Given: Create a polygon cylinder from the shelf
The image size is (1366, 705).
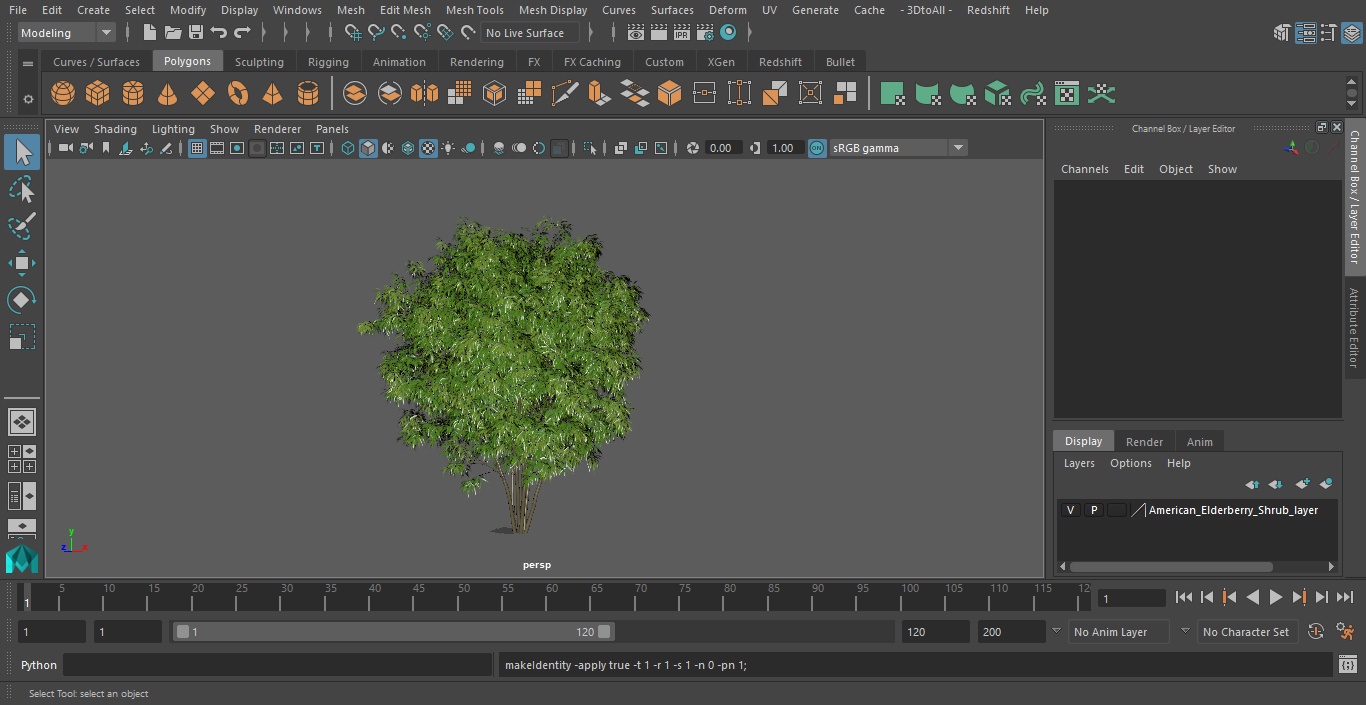Looking at the screenshot, I should (x=133, y=94).
